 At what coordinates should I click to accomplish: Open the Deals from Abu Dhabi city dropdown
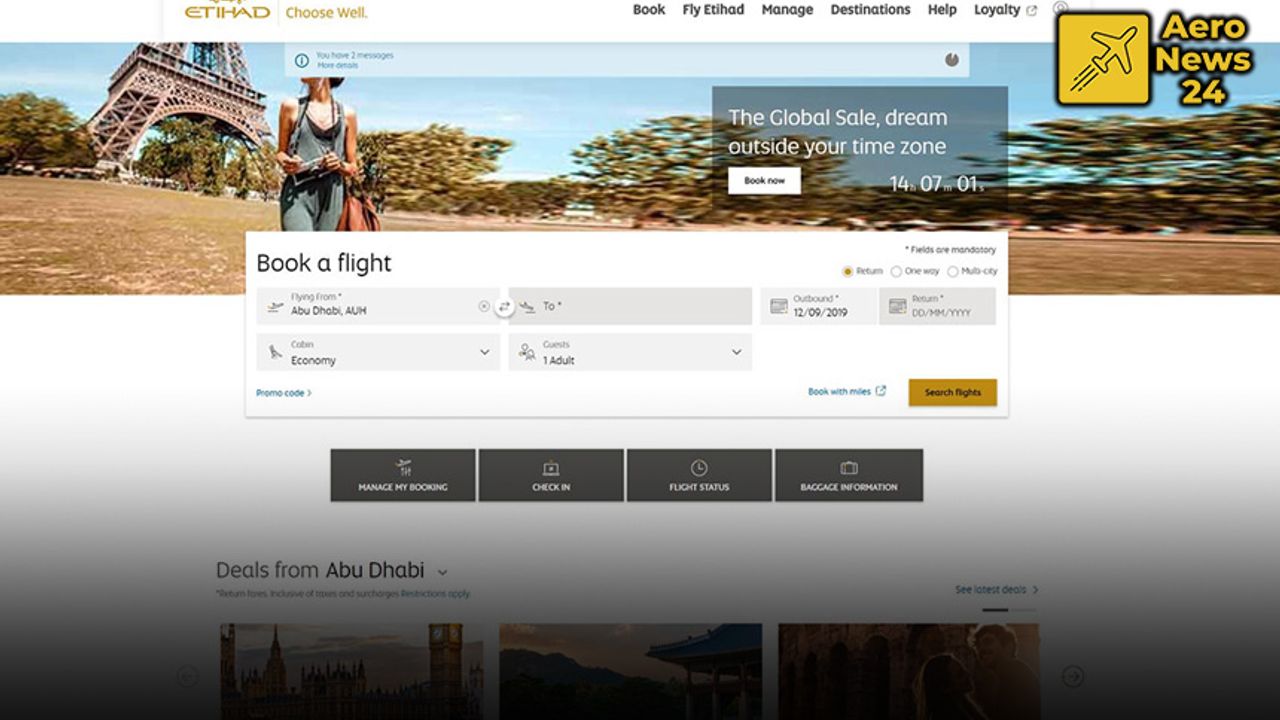[x=442, y=573]
